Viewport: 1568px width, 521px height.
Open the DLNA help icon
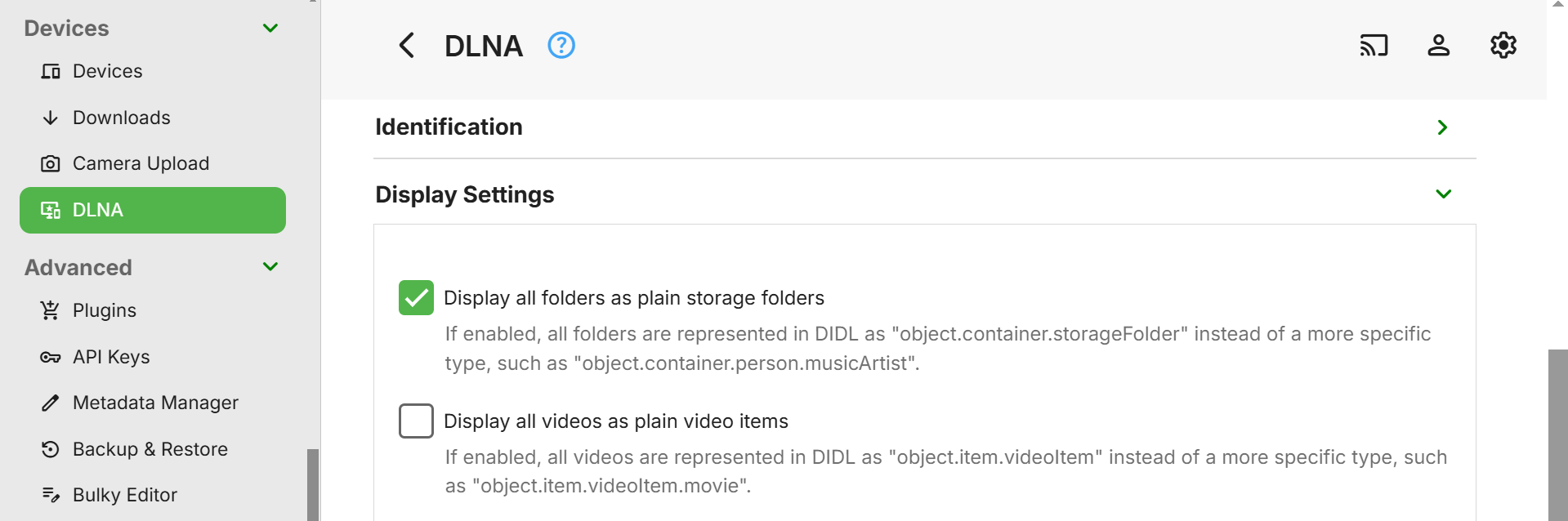pos(561,46)
